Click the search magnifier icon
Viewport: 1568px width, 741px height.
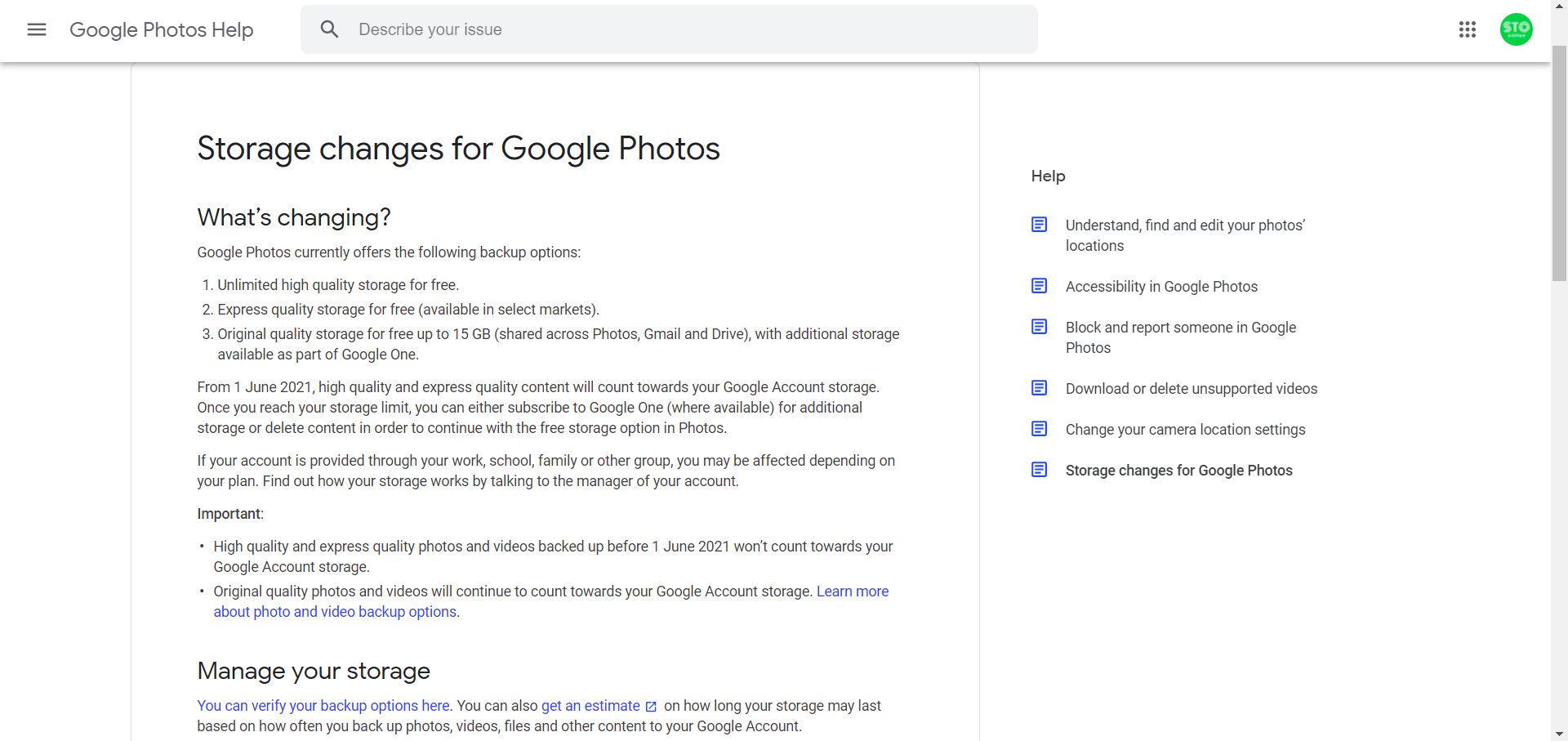click(x=329, y=30)
